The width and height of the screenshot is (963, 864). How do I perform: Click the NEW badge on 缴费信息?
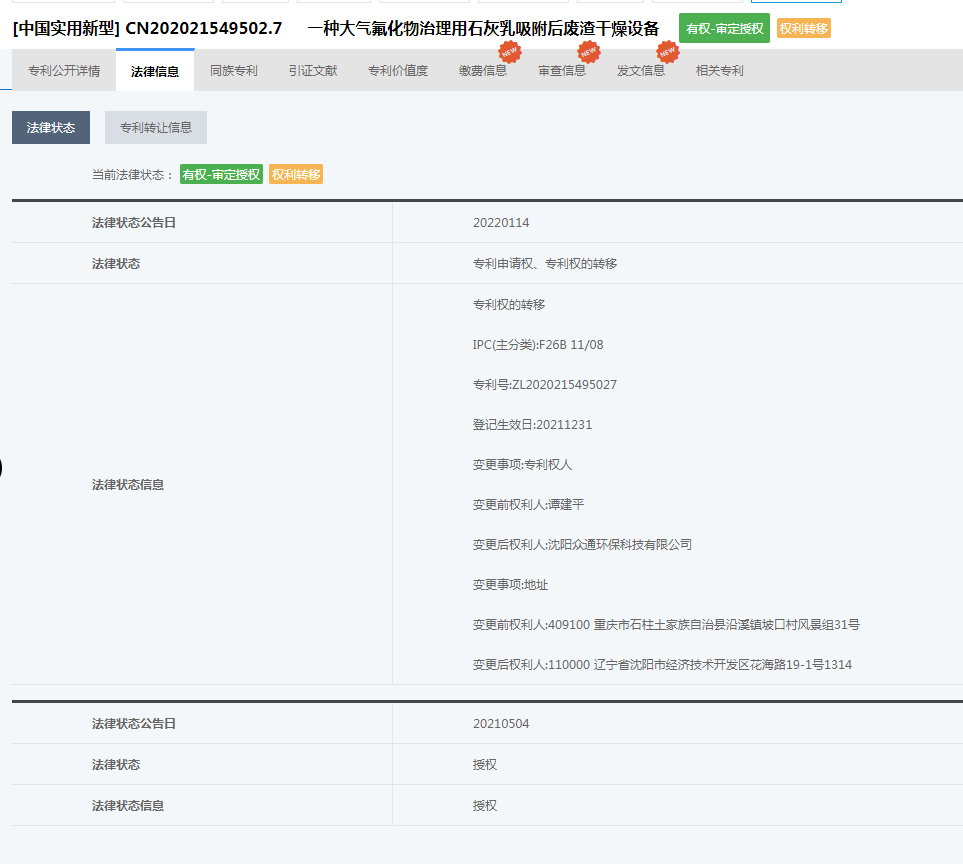[x=509, y=51]
